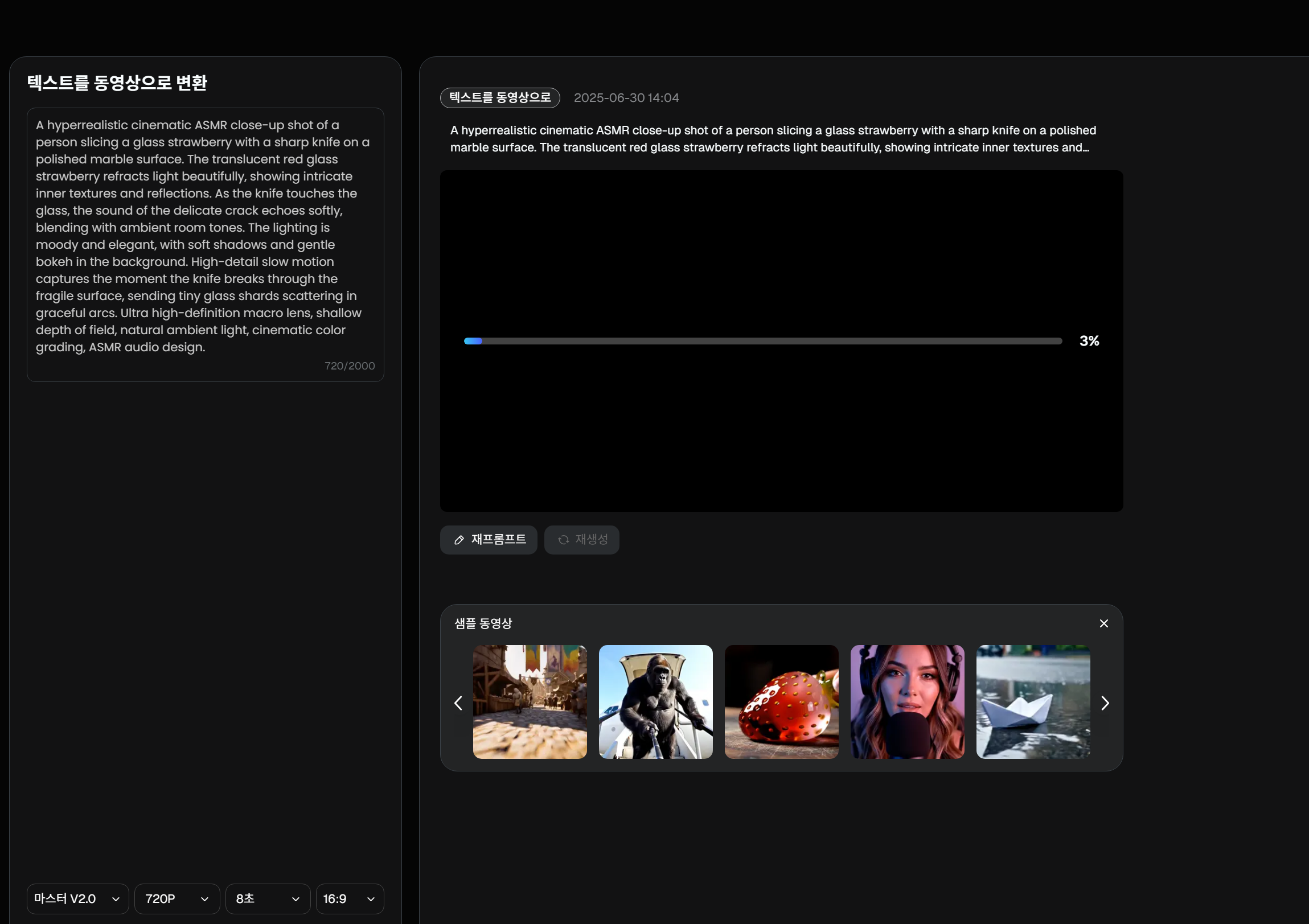Screen dimensions: 1309x924
Task: Close the 샘플 동영상 panel
Action: click(x=1103, y=623)
